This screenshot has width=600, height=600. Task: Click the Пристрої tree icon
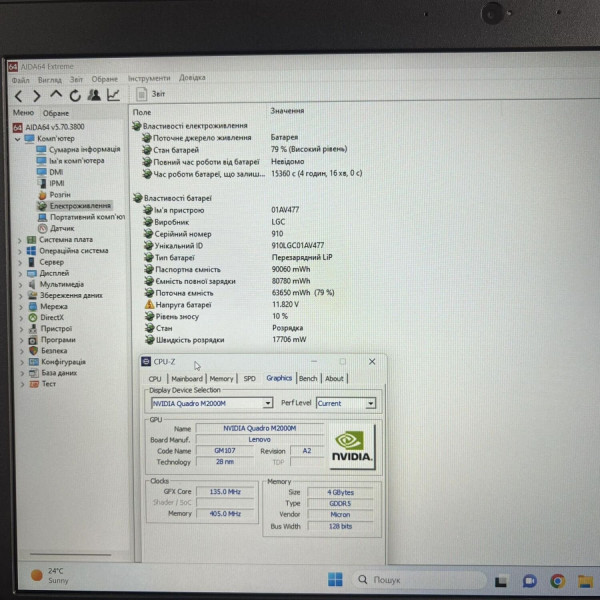coord(33,329)
